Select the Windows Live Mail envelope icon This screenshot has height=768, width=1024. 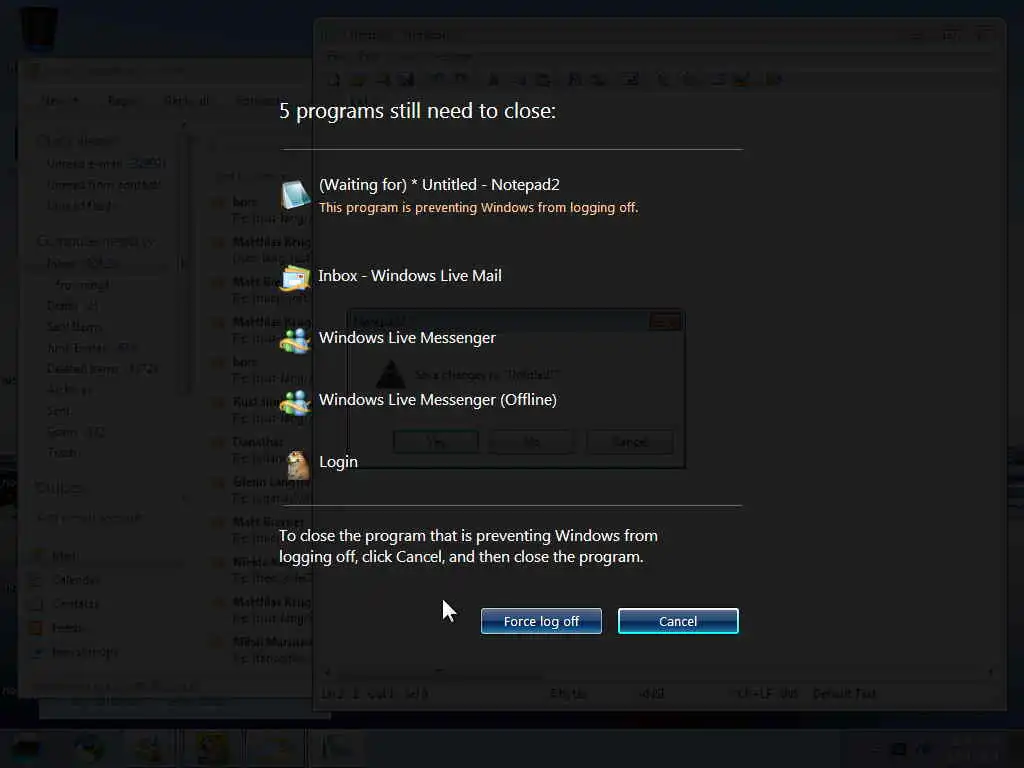click(295, 277)
